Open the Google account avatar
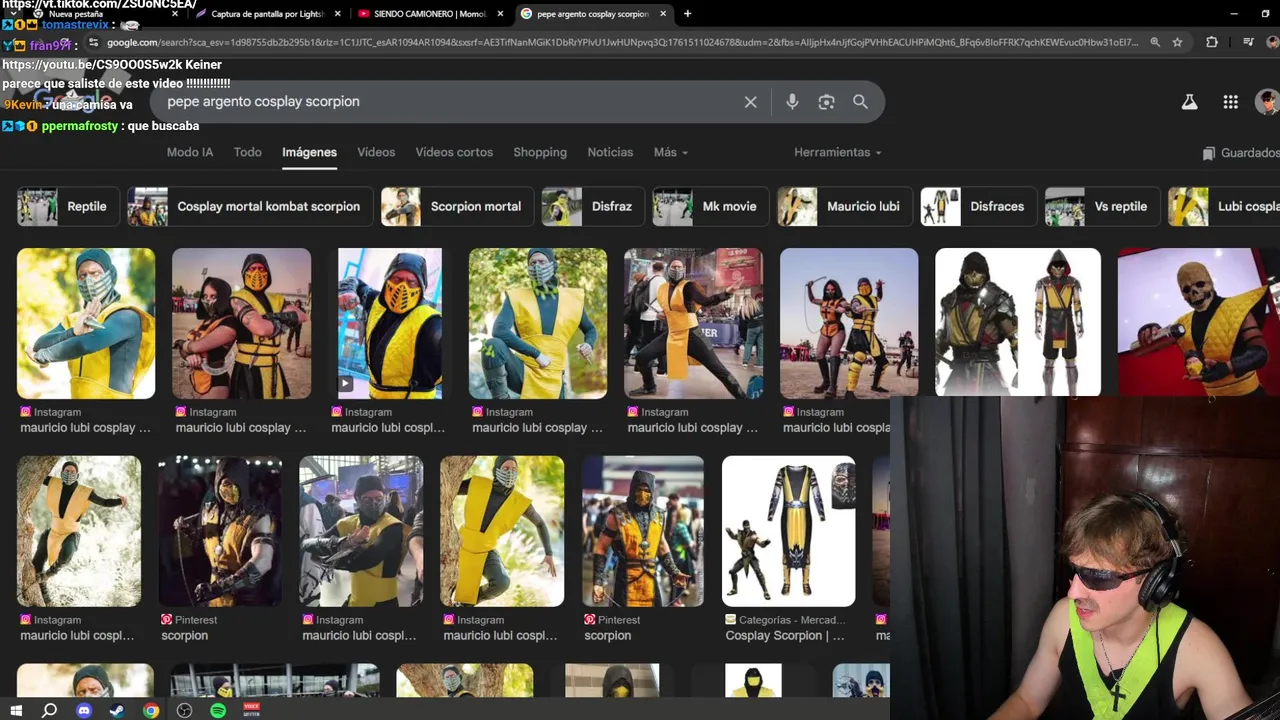The height and width of the screenshot is (720, 1280). tap(1267, 102)
